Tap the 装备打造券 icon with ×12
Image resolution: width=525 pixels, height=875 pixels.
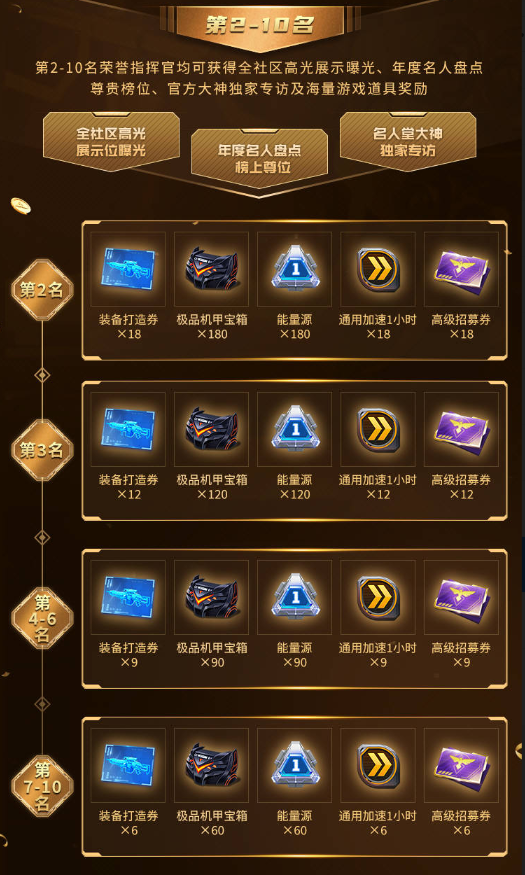tap(128, 429)
